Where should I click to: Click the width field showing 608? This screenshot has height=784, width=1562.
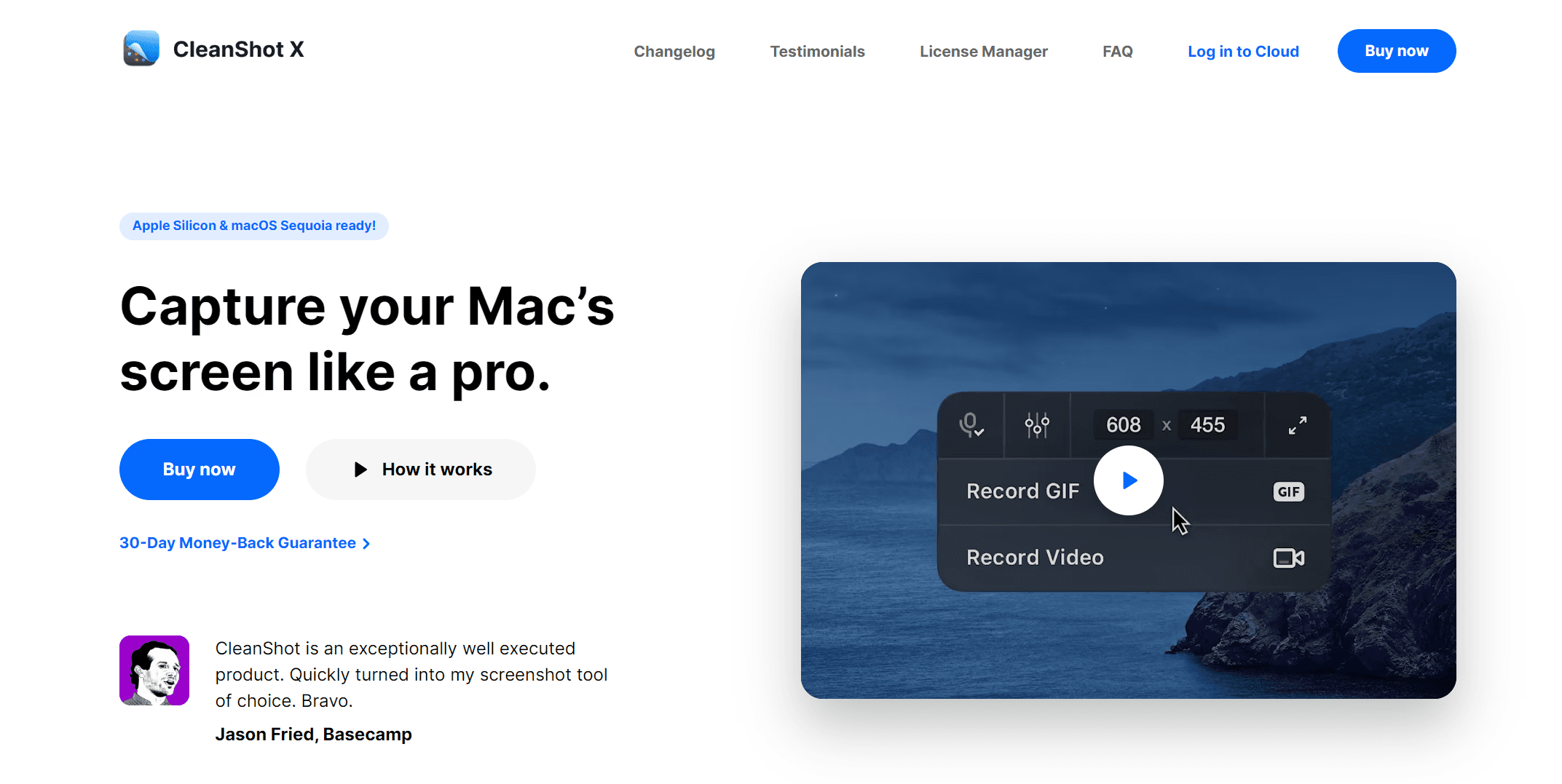click(x=1124, y=425)
